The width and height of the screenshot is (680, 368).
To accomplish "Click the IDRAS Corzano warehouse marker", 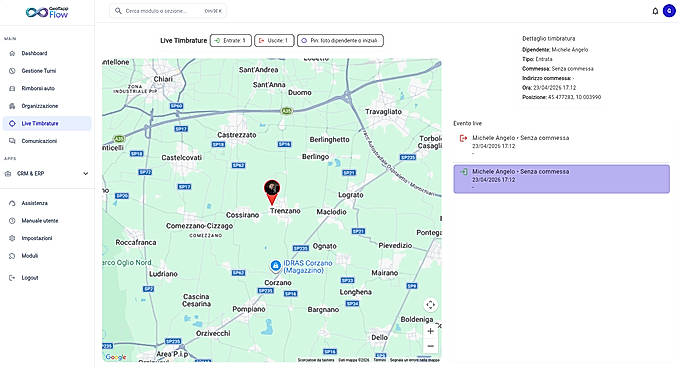I will click(275, 265).
